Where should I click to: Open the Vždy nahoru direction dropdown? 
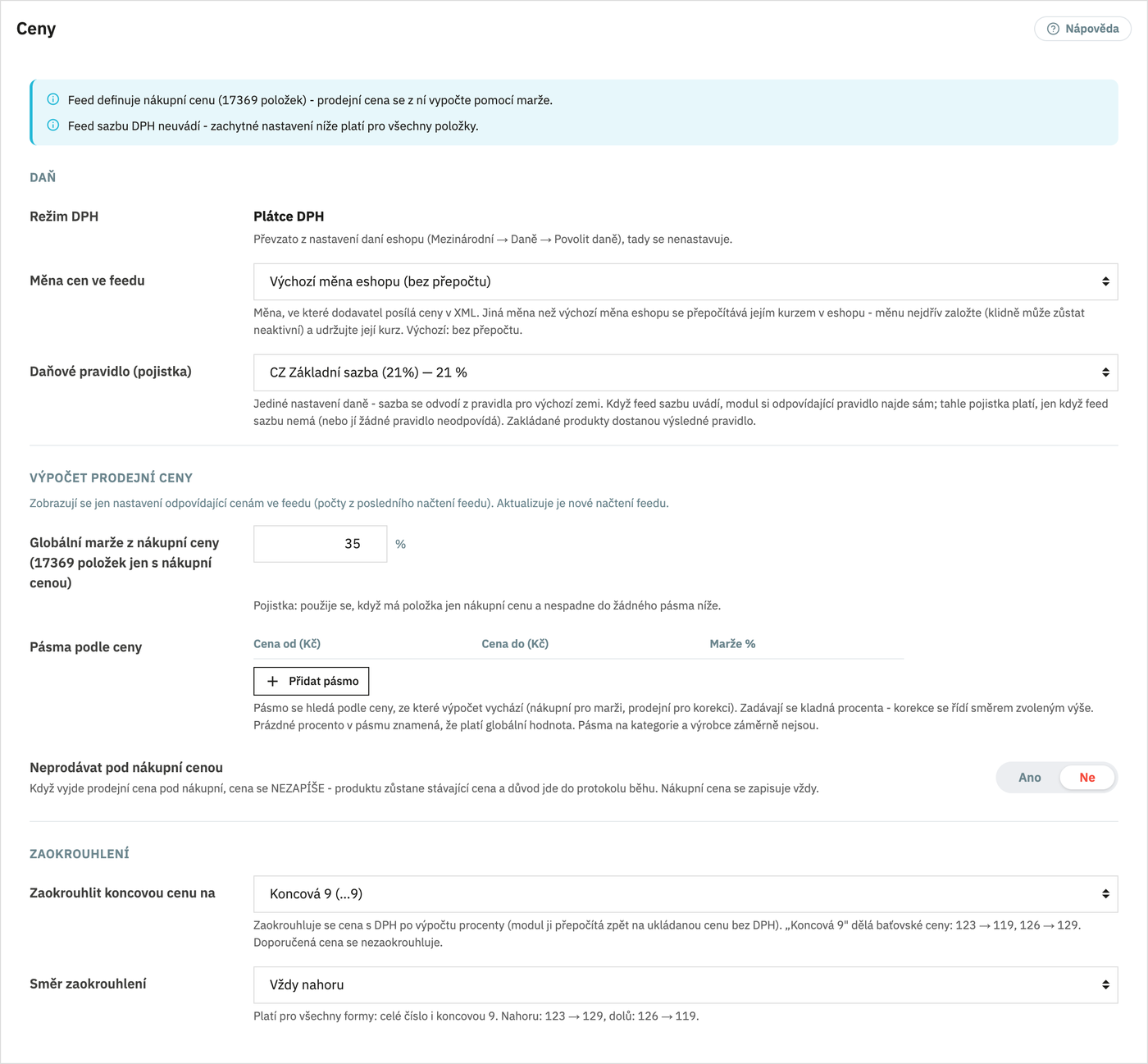click(686, 984)
